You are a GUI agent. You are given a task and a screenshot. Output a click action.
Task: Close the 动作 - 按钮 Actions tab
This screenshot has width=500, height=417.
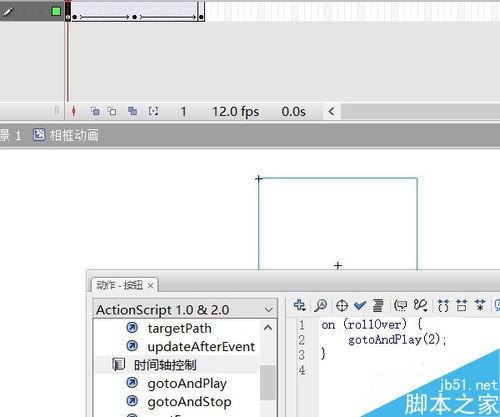click(150, 286)
